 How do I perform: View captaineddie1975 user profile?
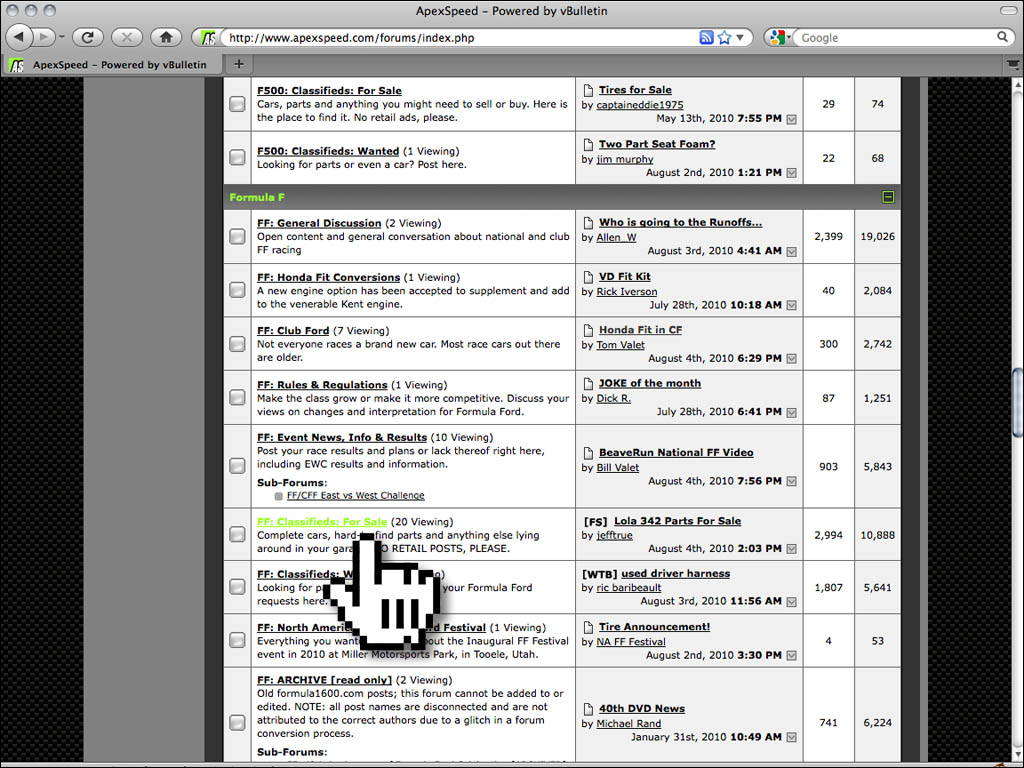point(640,105)
